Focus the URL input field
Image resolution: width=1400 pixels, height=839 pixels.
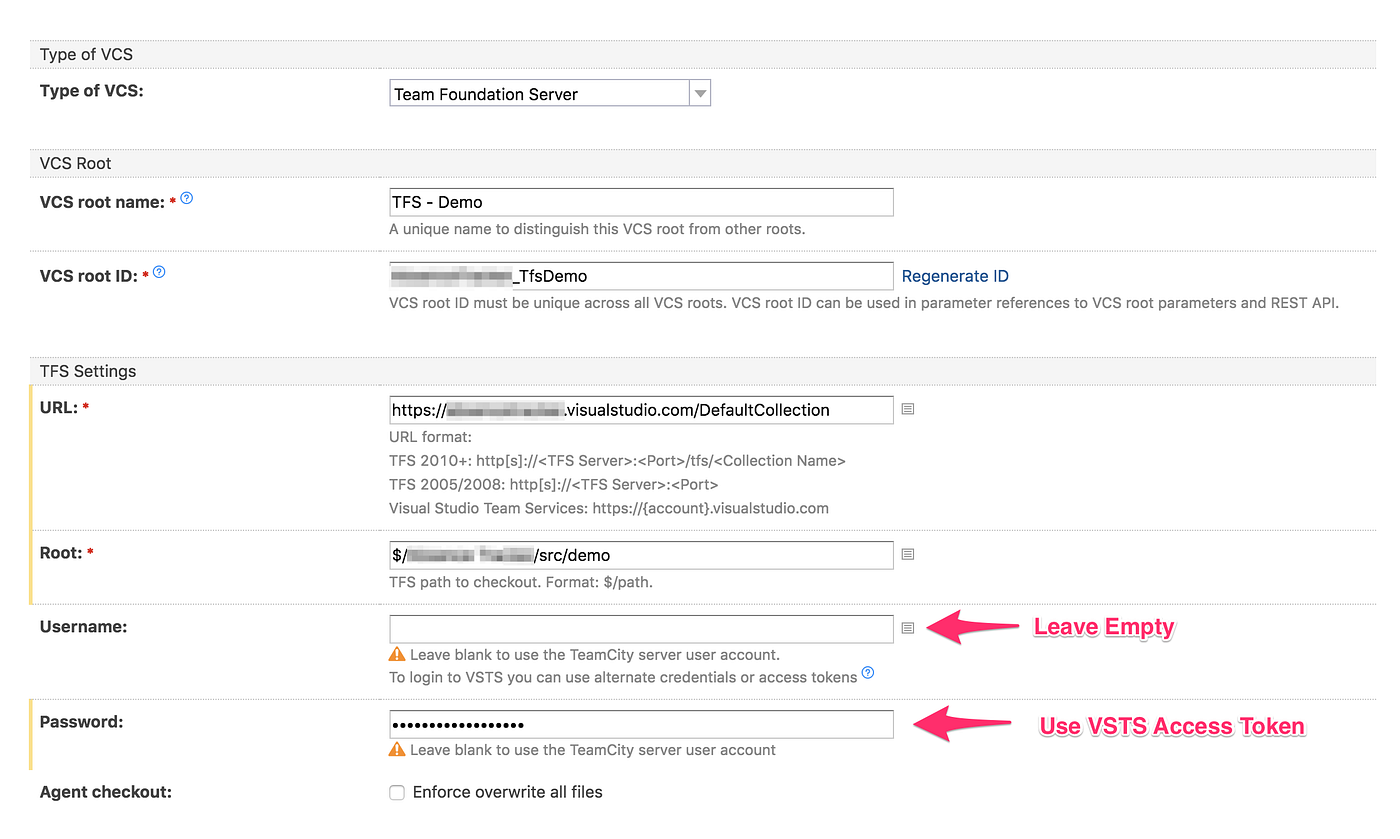[x=640, y=409]
